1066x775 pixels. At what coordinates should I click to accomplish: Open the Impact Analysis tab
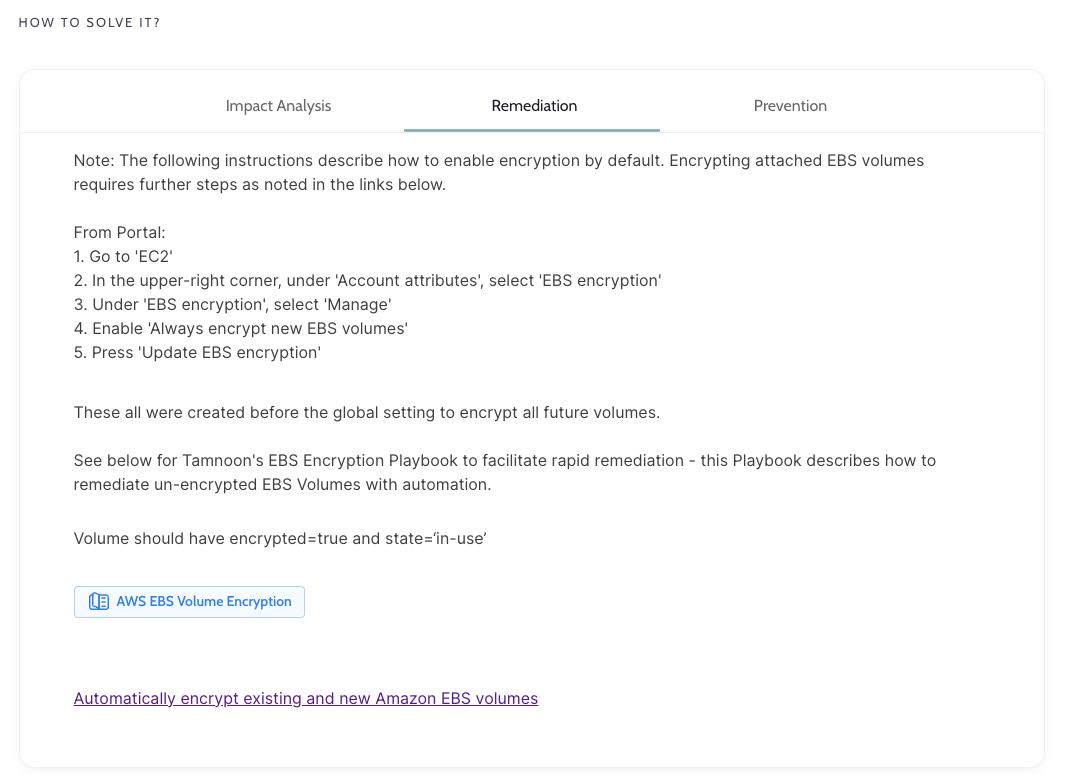(x=278, y=106)
